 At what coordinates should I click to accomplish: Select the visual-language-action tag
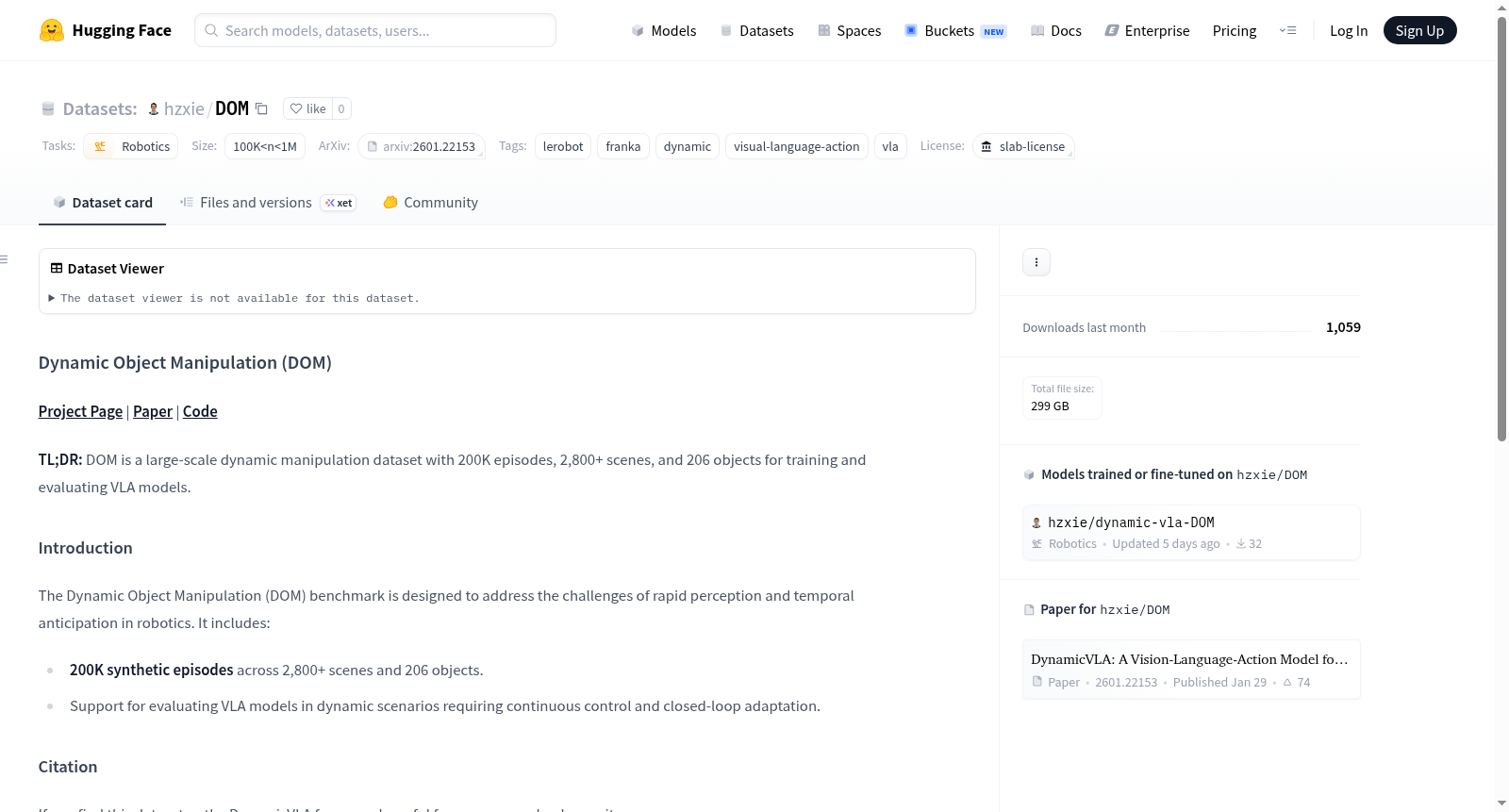[797, 146]
